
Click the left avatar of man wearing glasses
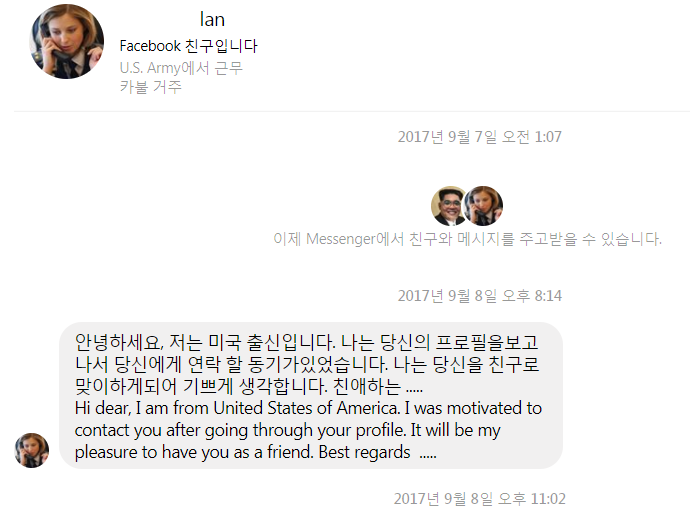[449, 206]
